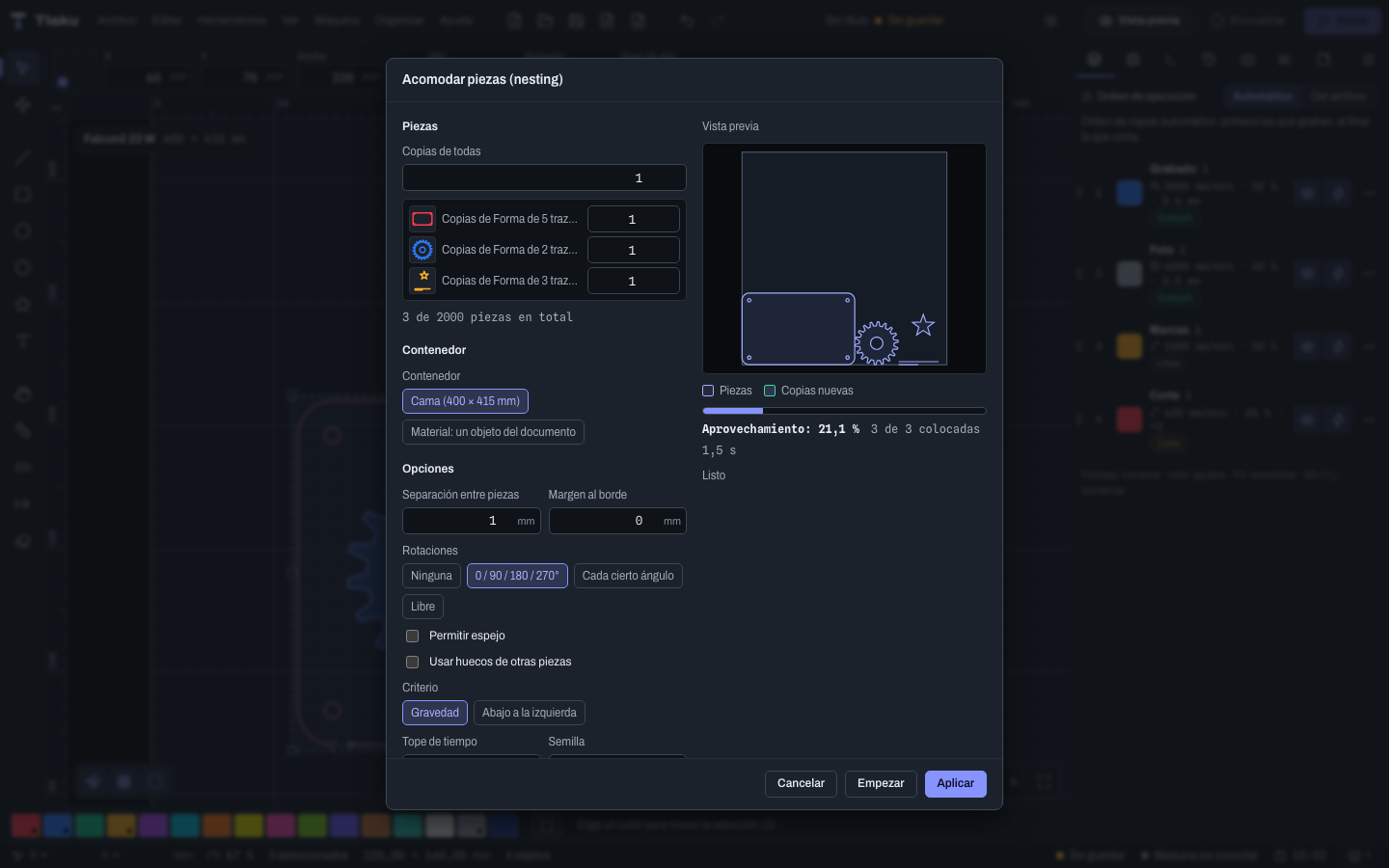Image resolution: width=1389 pixels, height=868 pixels.
Task: Choose Material: un objeto del documento
Action: click(x=493, y=432)
